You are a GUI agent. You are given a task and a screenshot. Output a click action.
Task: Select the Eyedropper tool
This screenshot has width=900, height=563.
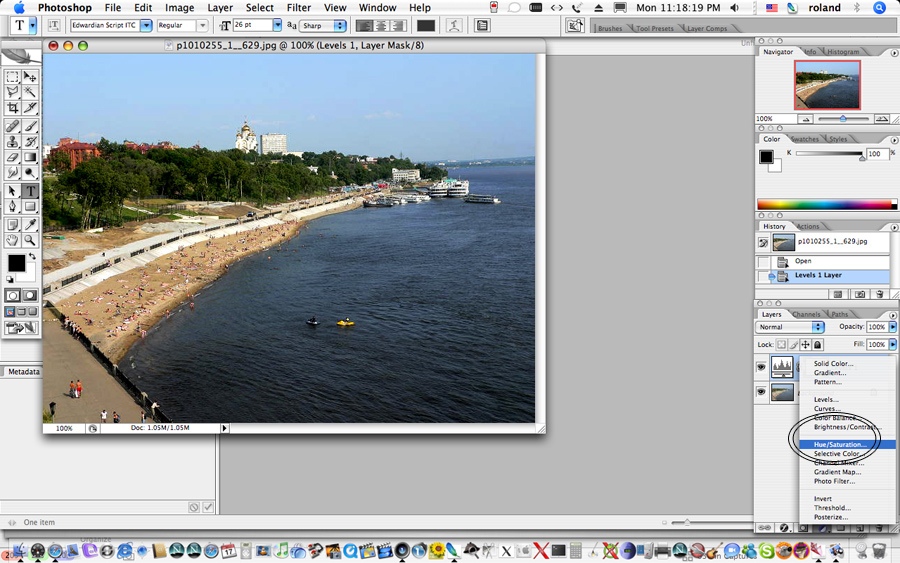click(x=30, y=224)
